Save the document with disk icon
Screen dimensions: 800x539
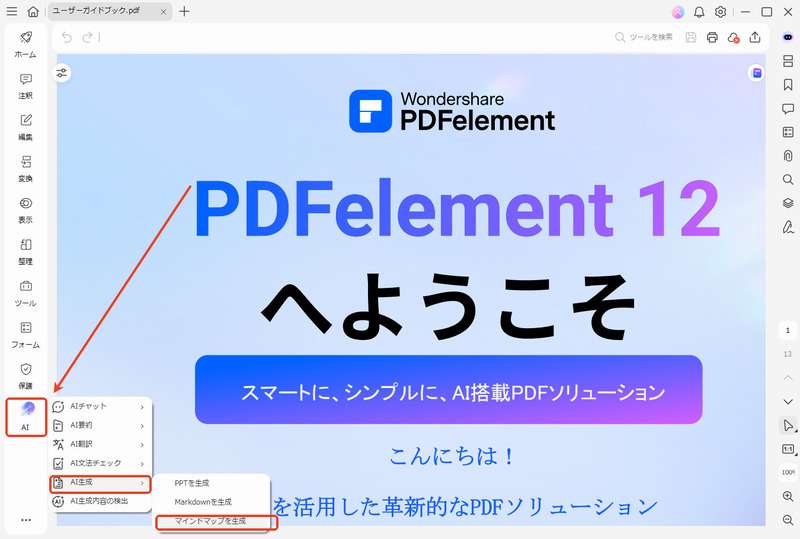(x=691, y=37)
